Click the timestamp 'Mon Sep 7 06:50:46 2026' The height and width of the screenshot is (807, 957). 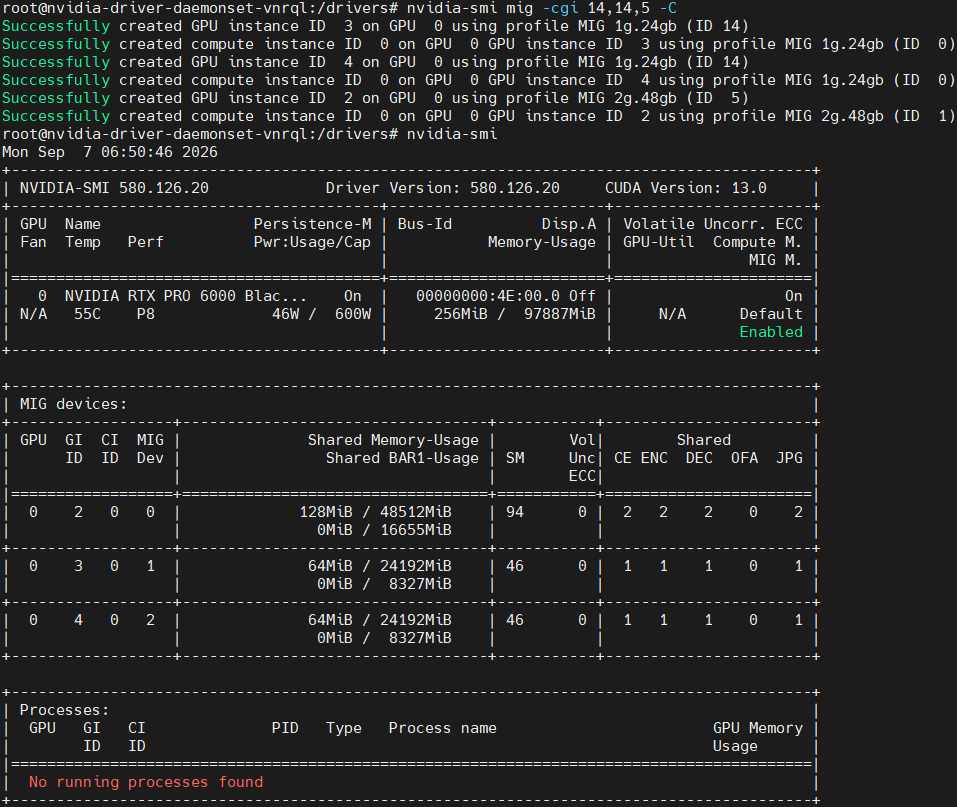point(110,152)
